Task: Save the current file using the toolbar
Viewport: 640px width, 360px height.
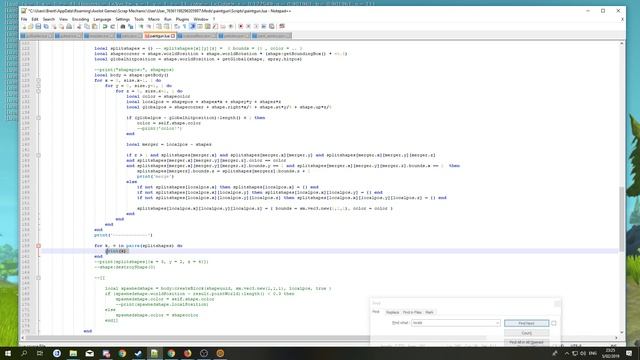Action: coord(38,27)
